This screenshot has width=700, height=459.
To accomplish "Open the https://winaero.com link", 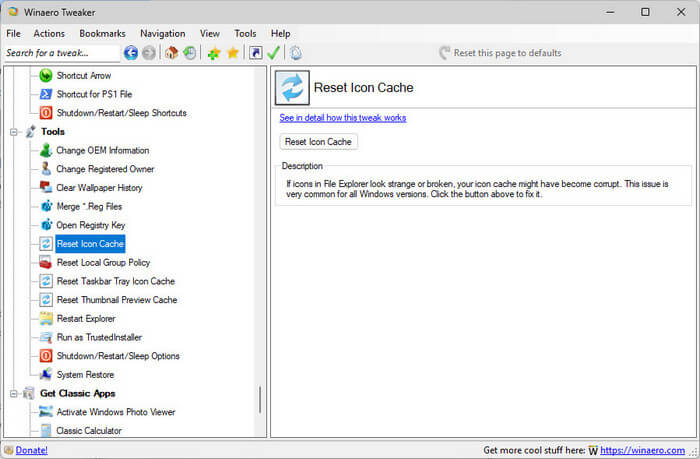I will pyautogui.click(x=642, y=450).
